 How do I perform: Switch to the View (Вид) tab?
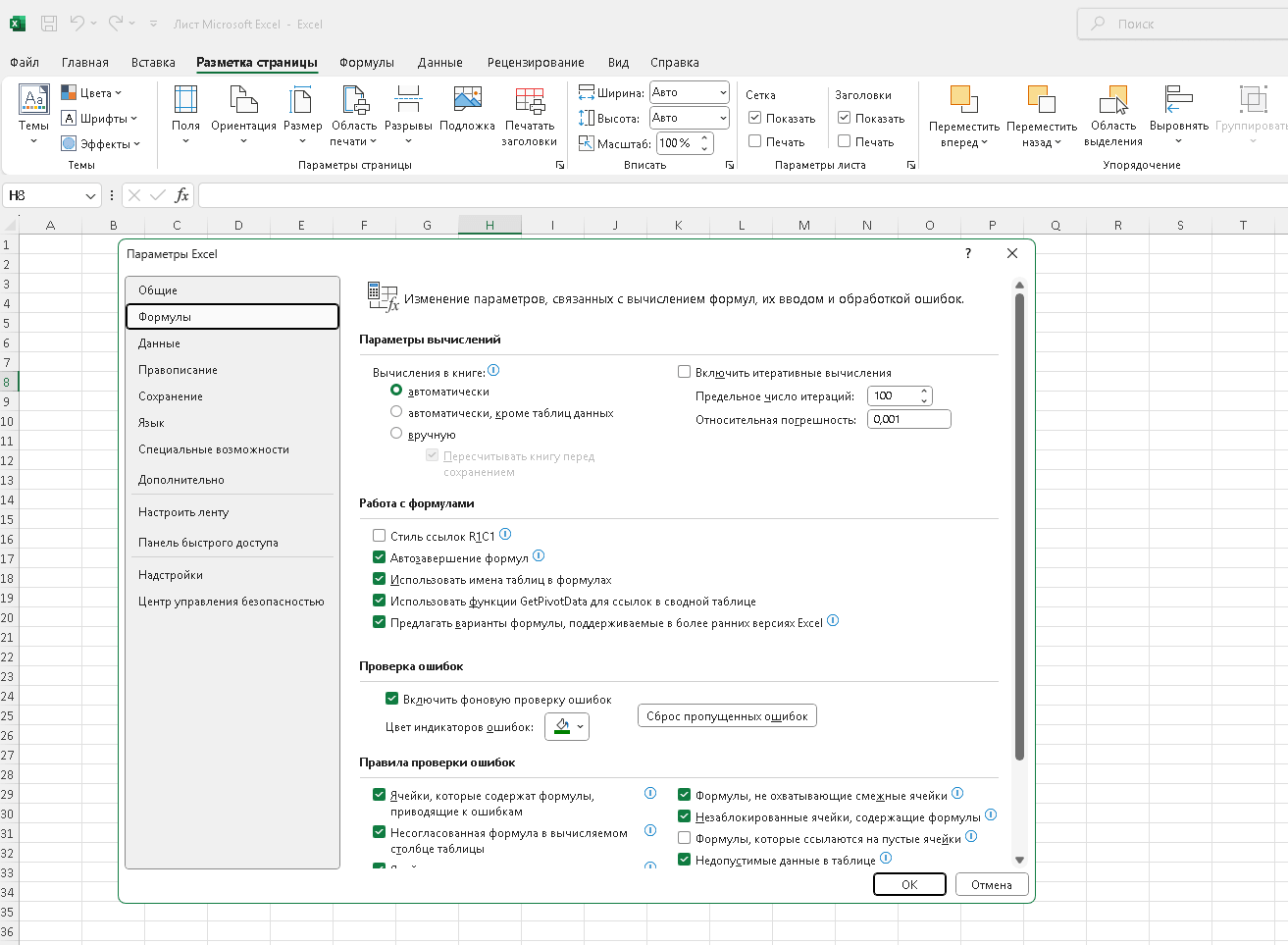tap(618, 62)
